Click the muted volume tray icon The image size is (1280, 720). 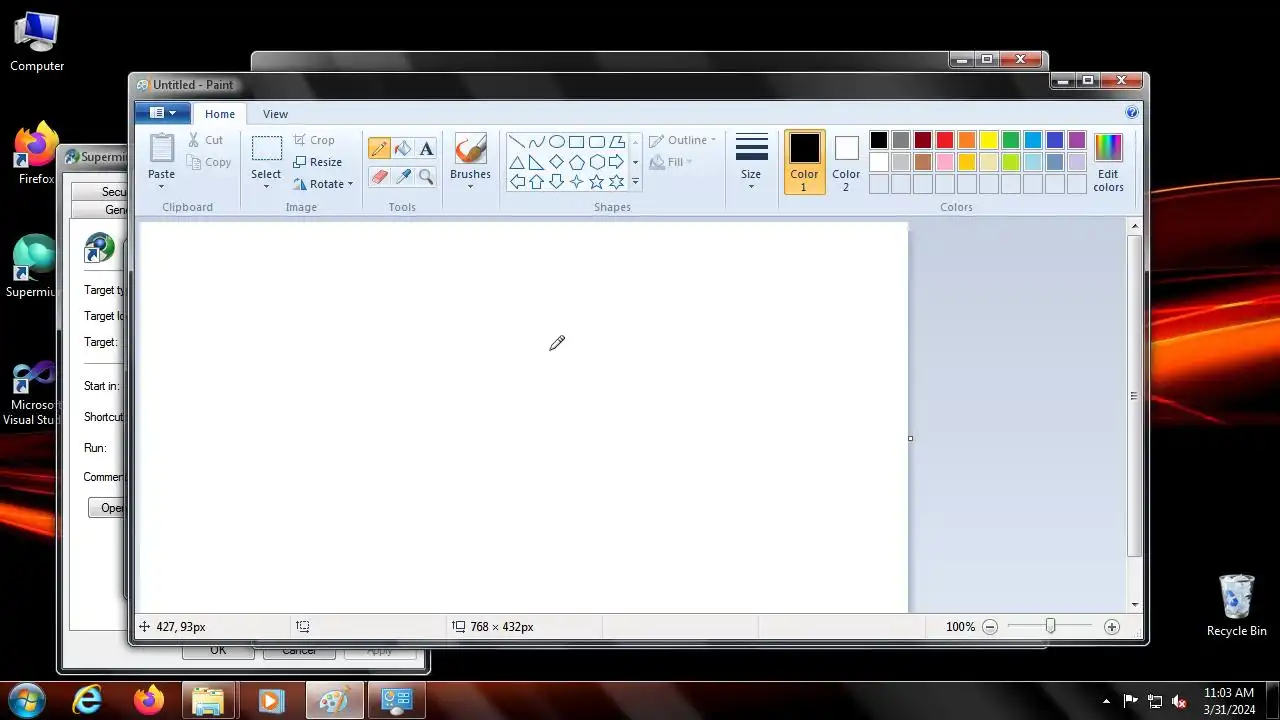pyautogui.click(x=1180, y=701)
